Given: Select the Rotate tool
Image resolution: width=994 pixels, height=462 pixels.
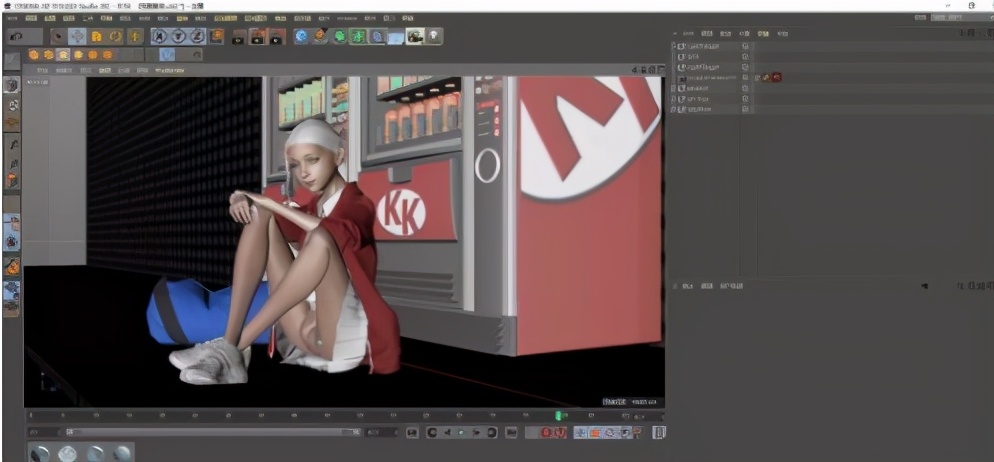Looking at the screenshot, I should [116, 36].
